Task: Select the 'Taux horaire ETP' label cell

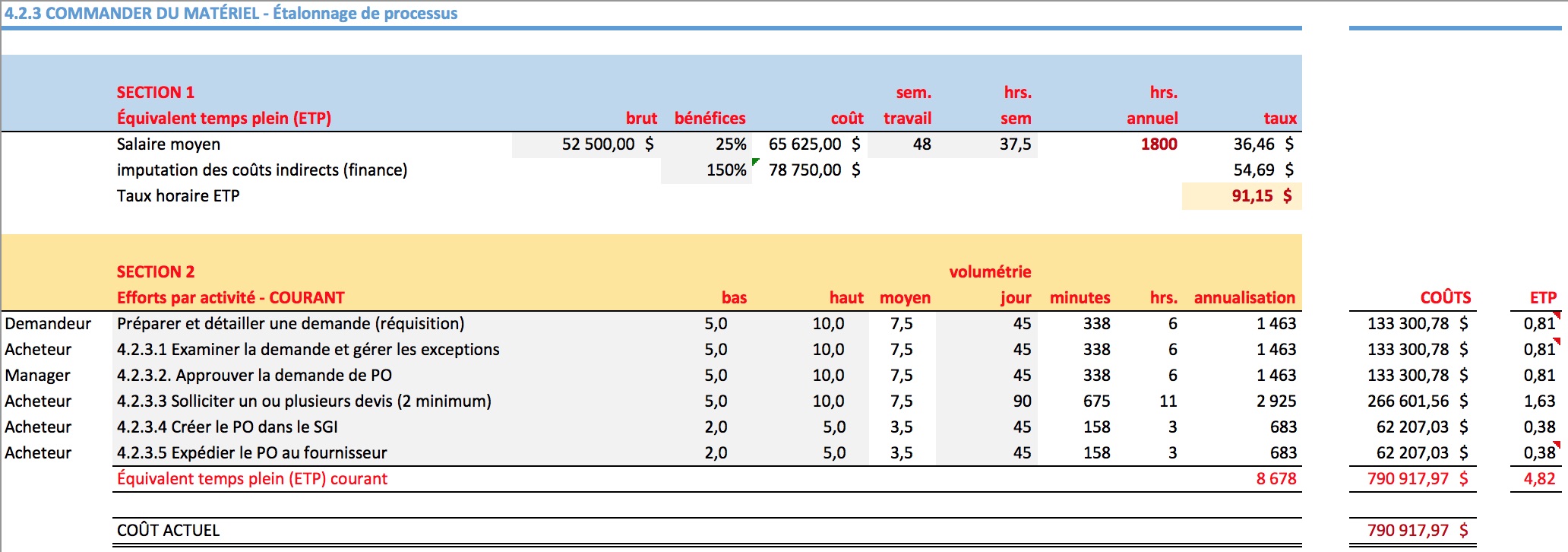Action: click(x=179, y=196)
